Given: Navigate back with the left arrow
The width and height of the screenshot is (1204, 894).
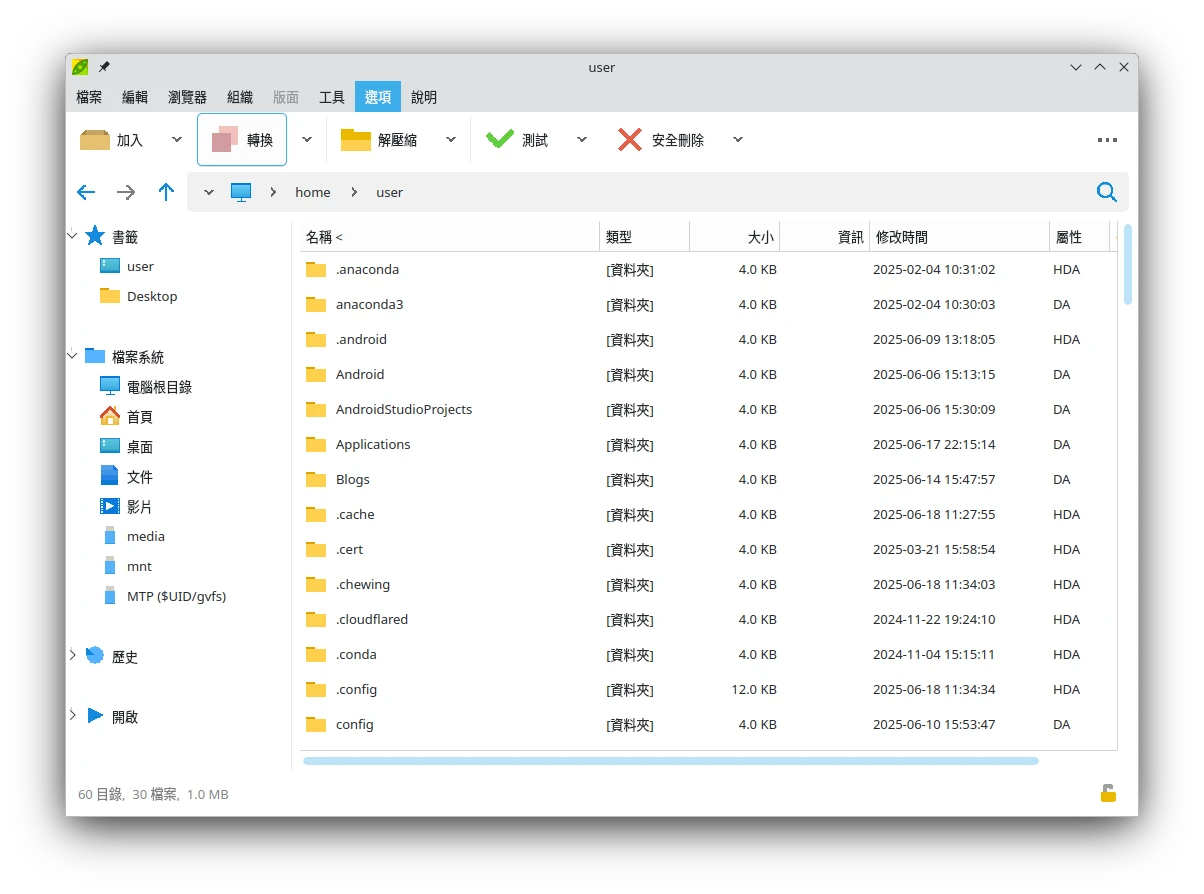Looking at the screenshot, I should (x=86, y=192).
